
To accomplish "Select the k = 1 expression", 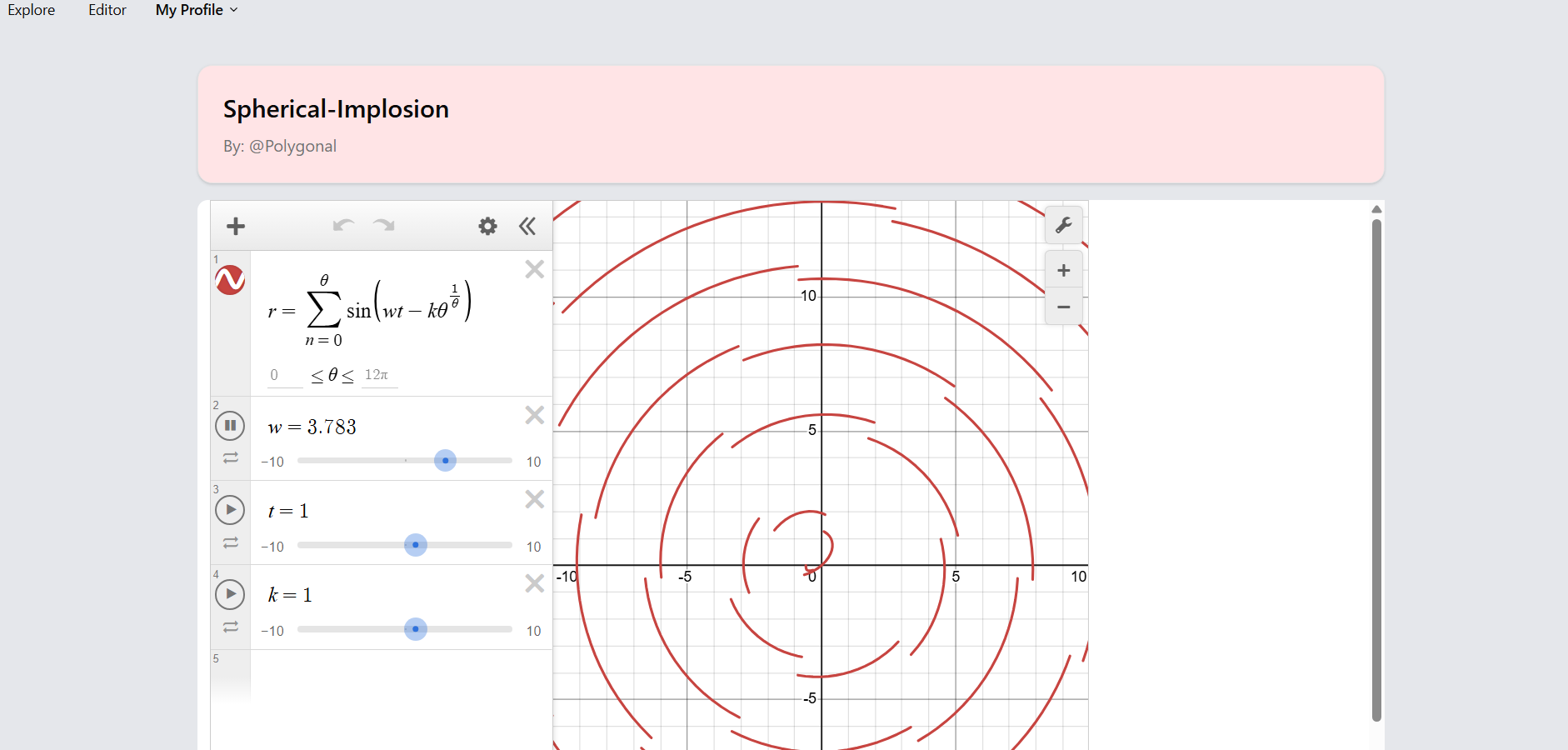I will pyautogui.click(x=290, y=595).
